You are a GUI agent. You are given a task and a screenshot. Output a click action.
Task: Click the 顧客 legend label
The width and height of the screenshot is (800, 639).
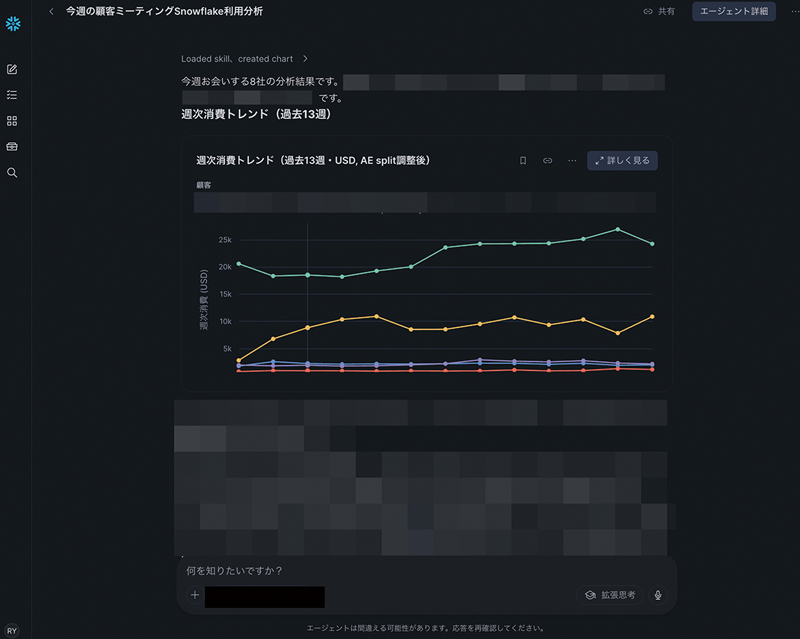coord(204,185)
